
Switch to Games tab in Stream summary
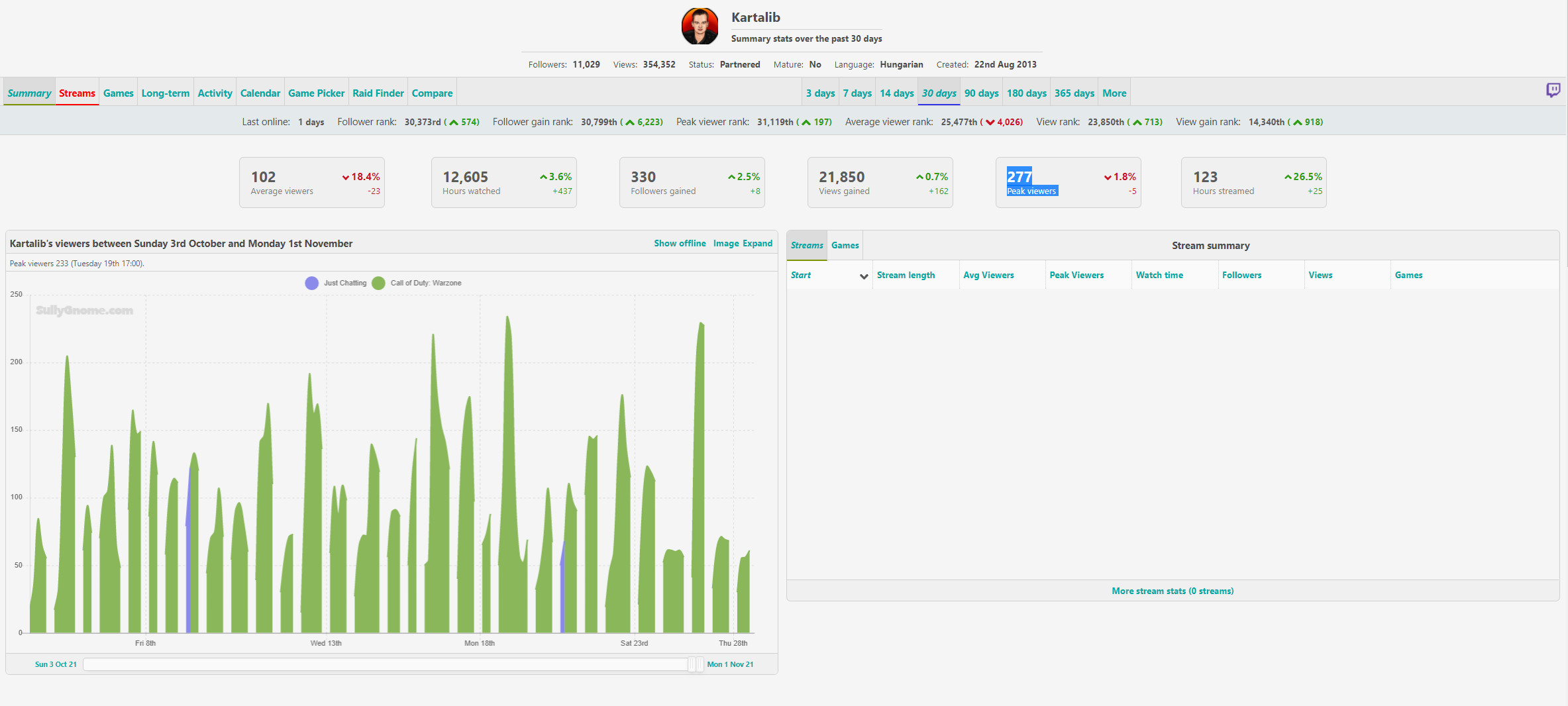845,246
